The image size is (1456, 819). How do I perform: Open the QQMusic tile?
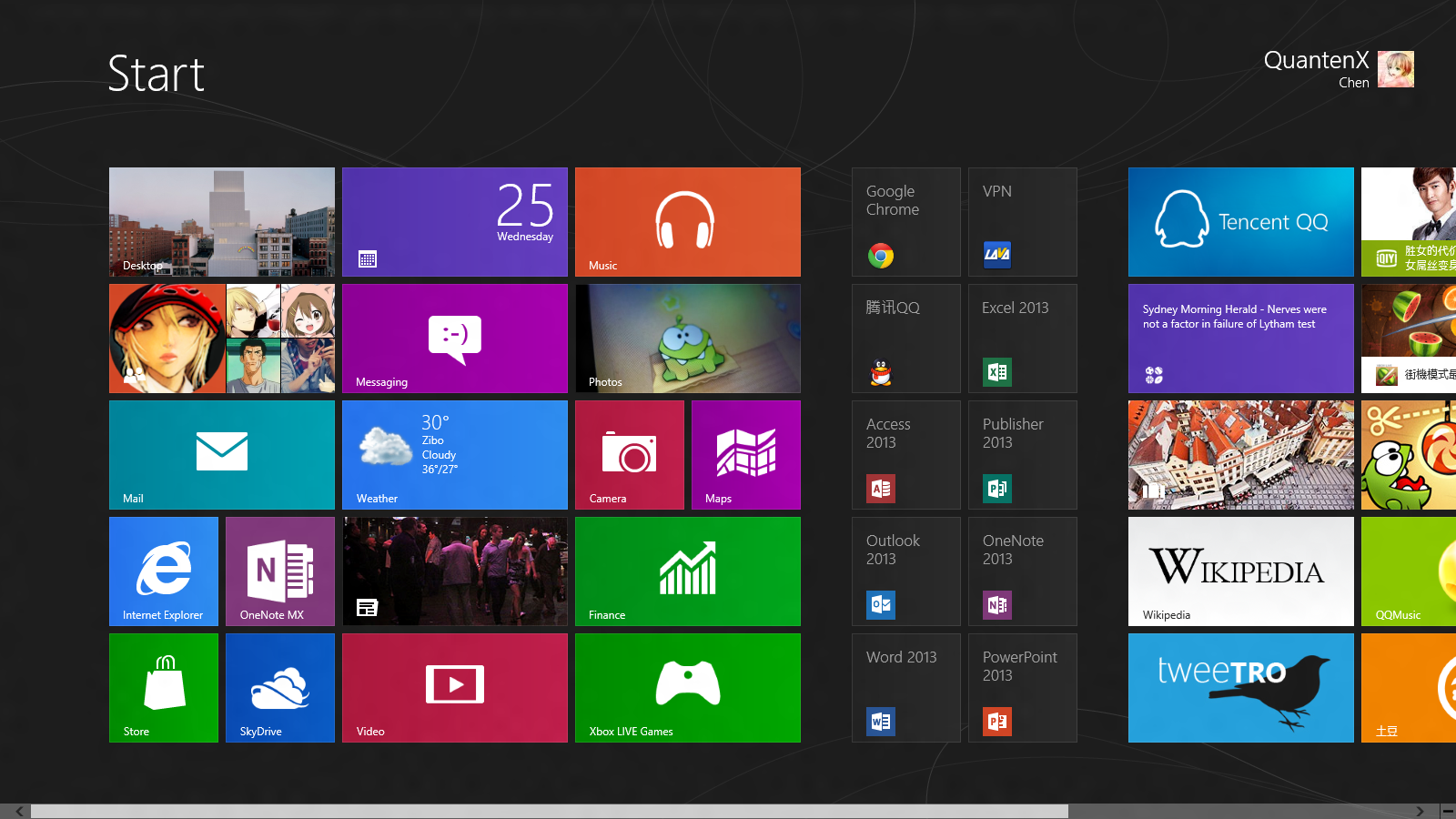click(1409, 571)
